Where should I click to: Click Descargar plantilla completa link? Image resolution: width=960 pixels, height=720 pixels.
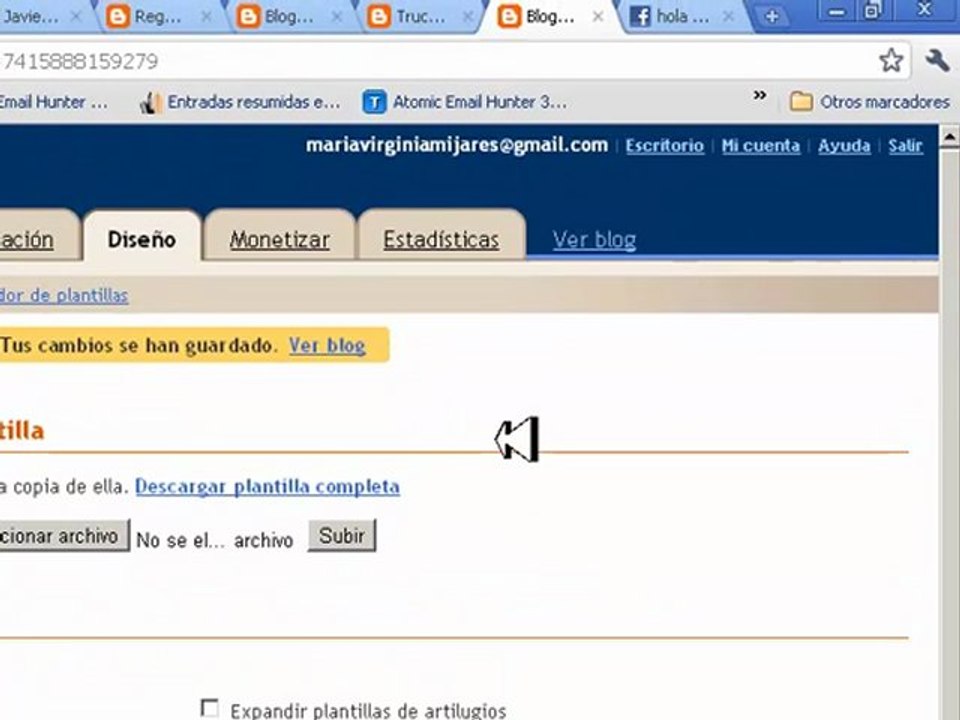(268, 486)
